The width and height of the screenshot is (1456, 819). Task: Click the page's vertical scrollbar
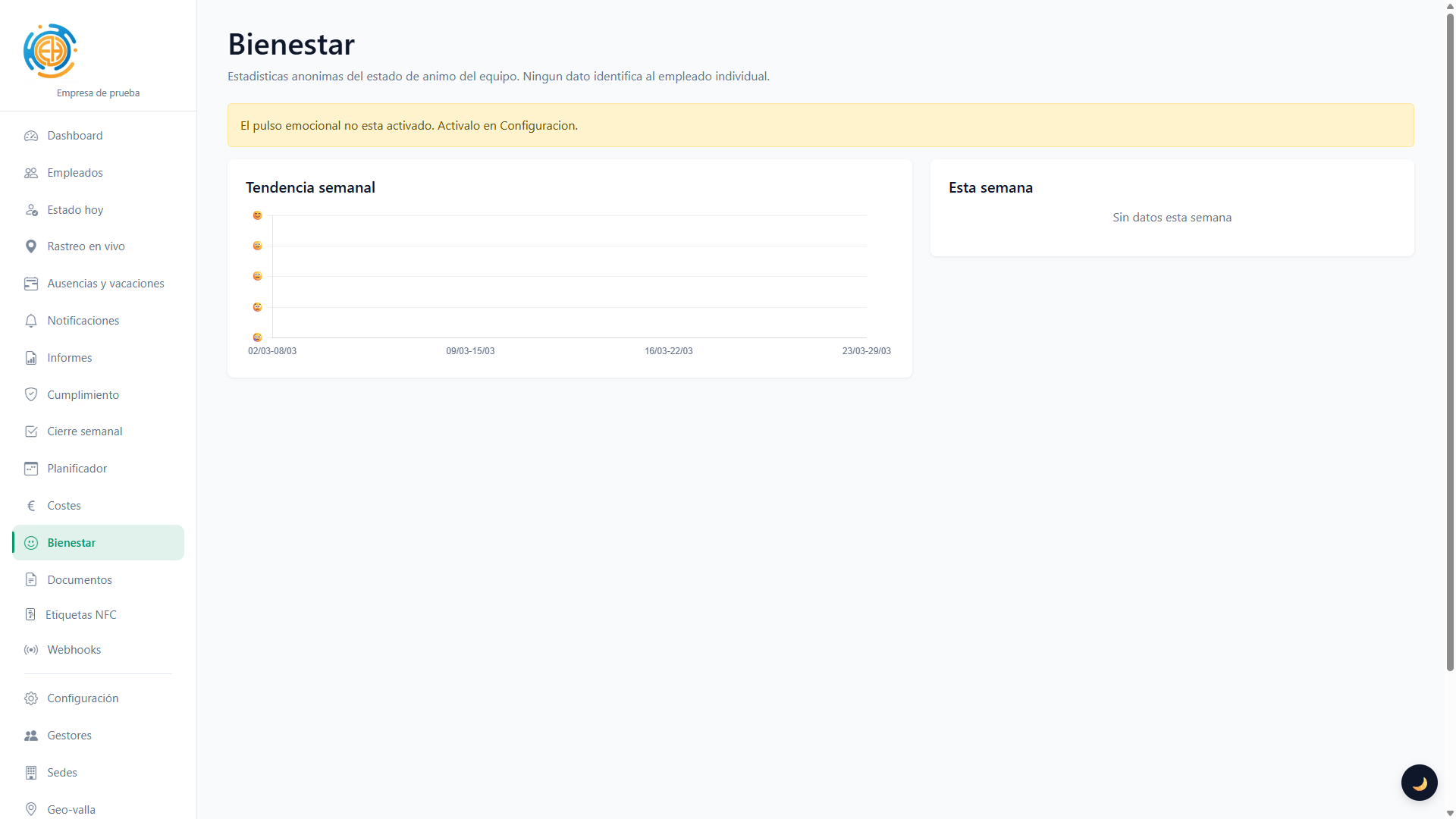(1450, 341)
